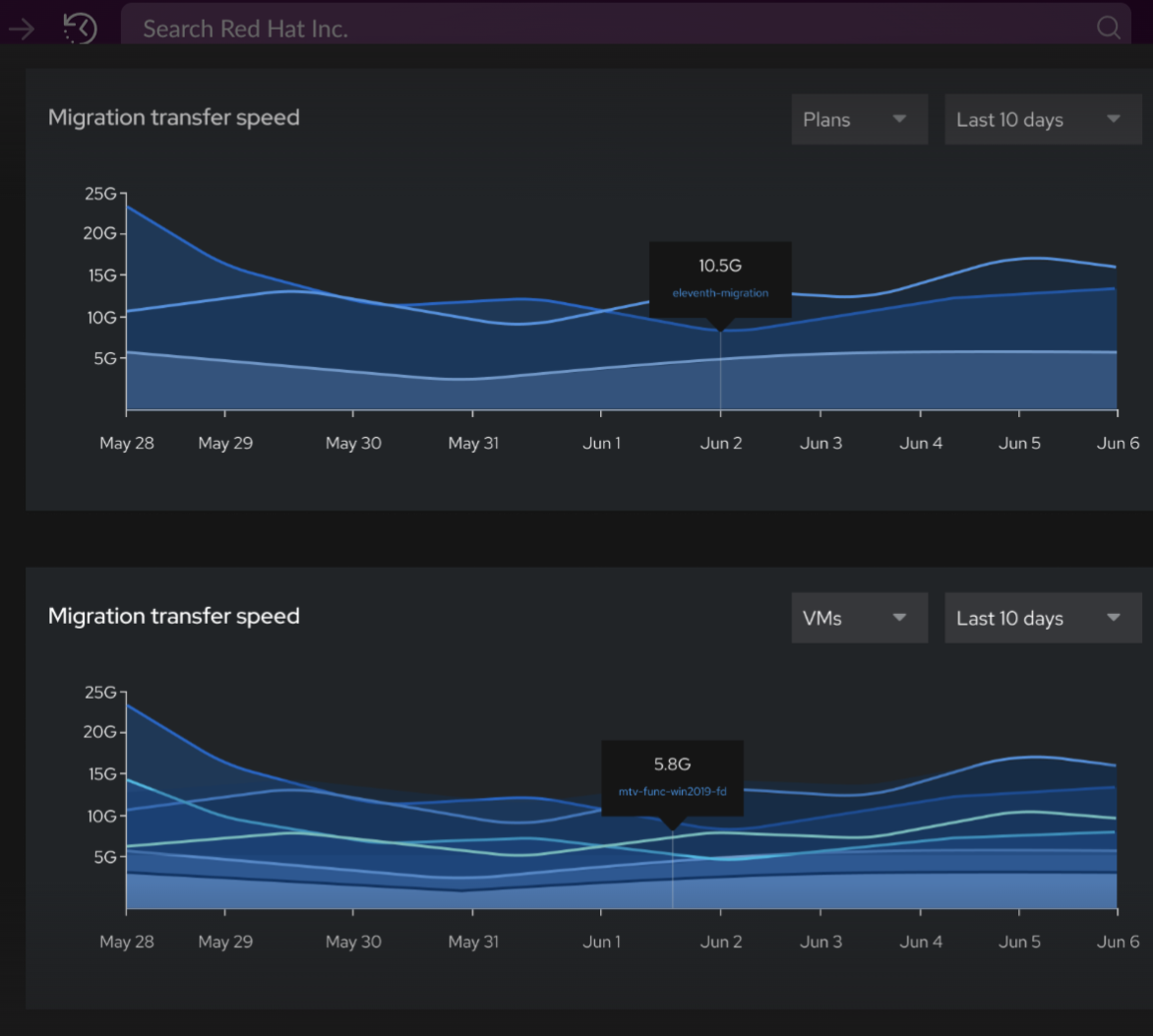This screenshot has height=1036, width=1153.
Task: Click the 25G label on top chart axis
Action: pos(100,194)
